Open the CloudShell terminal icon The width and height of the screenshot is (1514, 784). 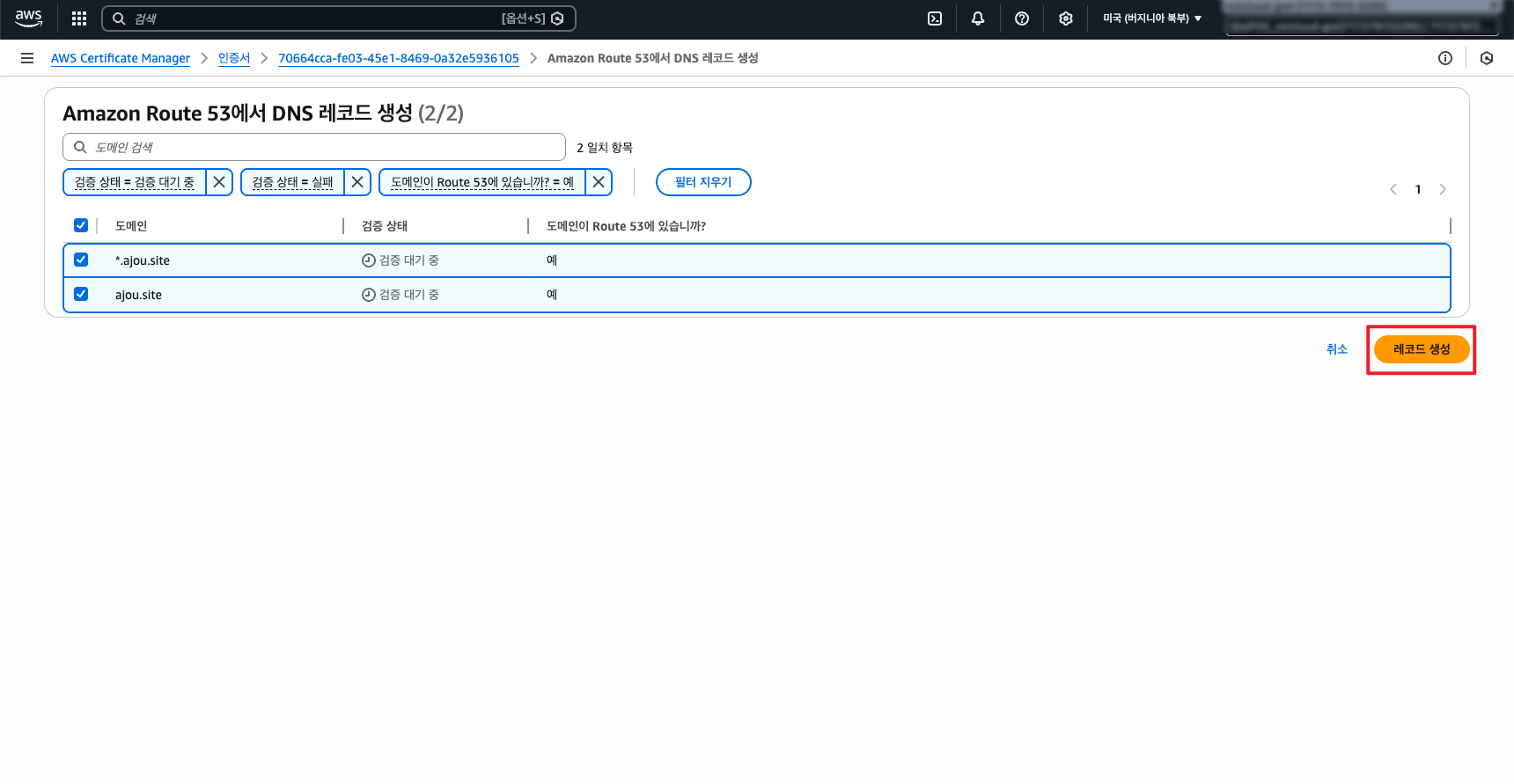point(935,18)
